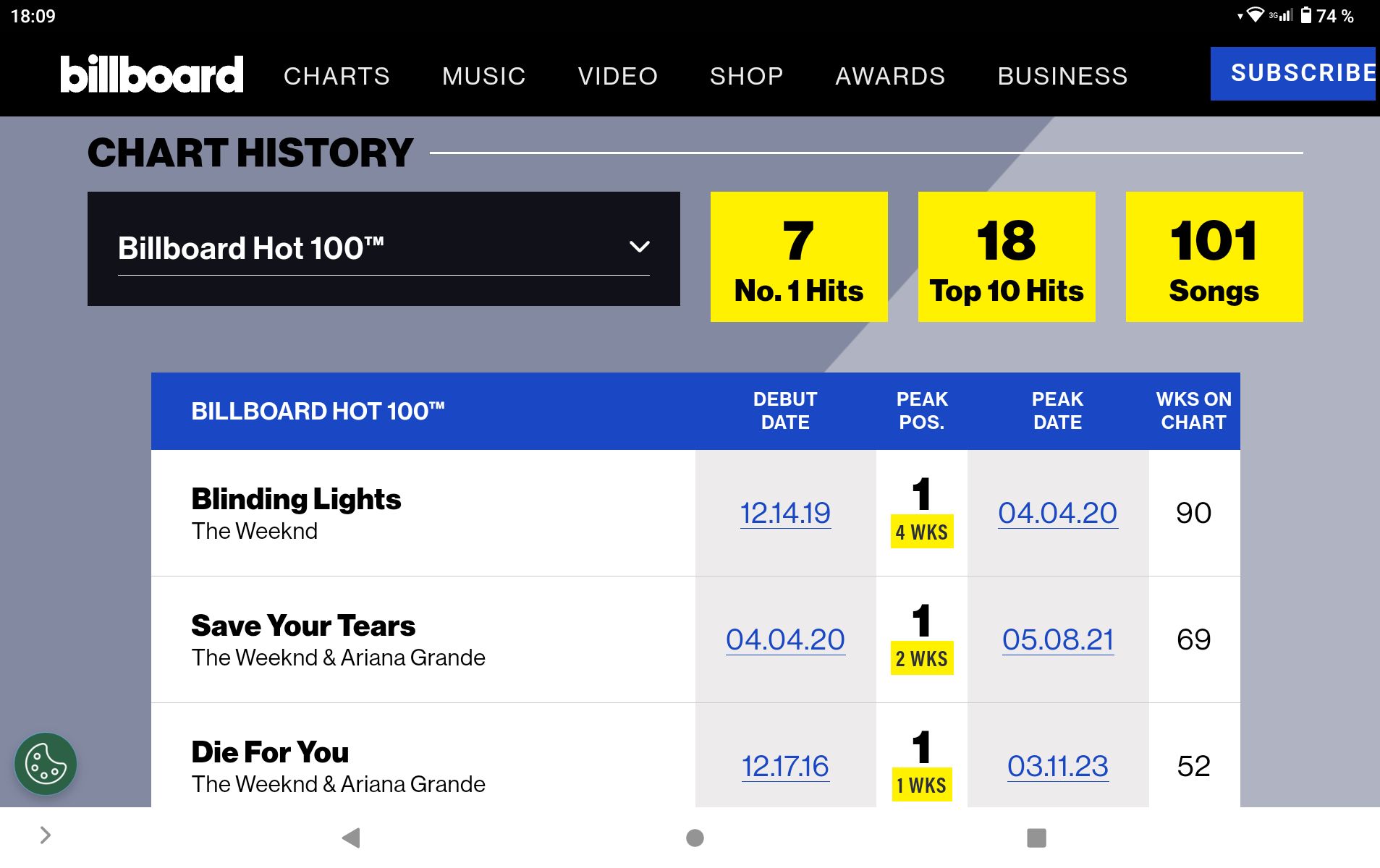Open the MUSIC menu
The image size is (1380, 868).
[484, 76]
